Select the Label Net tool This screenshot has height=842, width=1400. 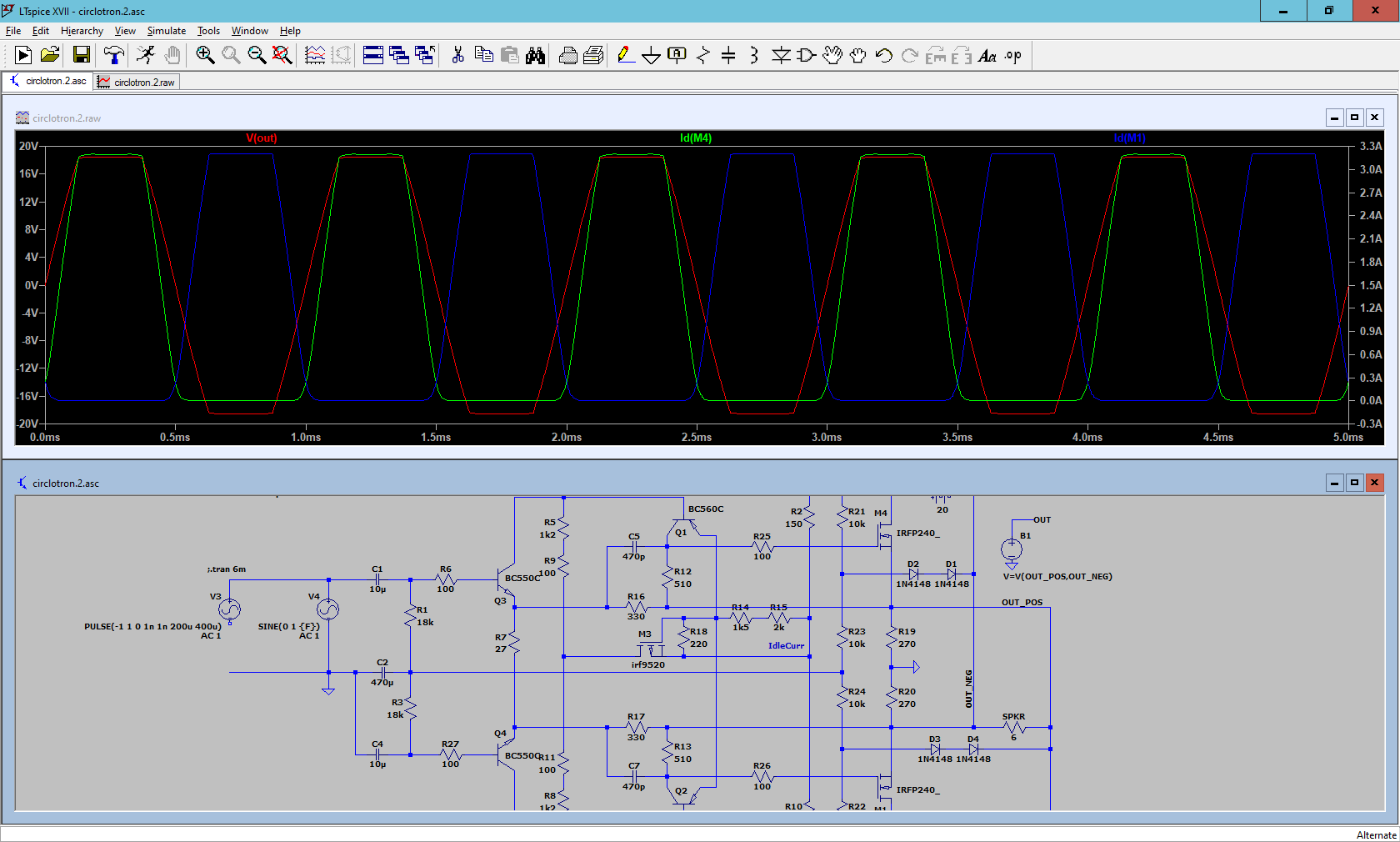[677, 55]
